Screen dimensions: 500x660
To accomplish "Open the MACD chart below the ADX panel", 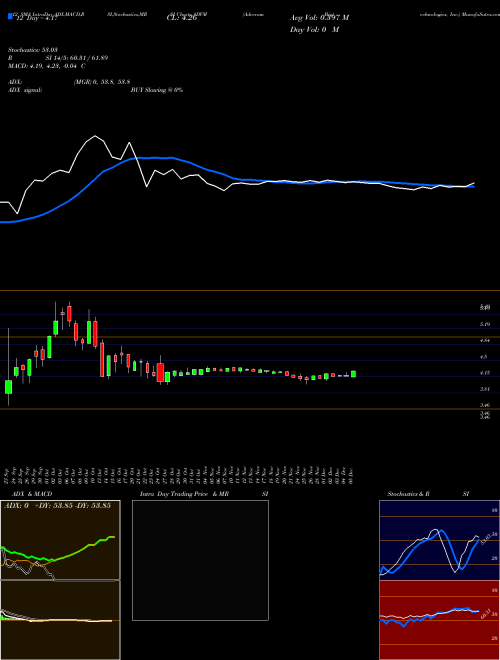I will click(x=60, y=620).
